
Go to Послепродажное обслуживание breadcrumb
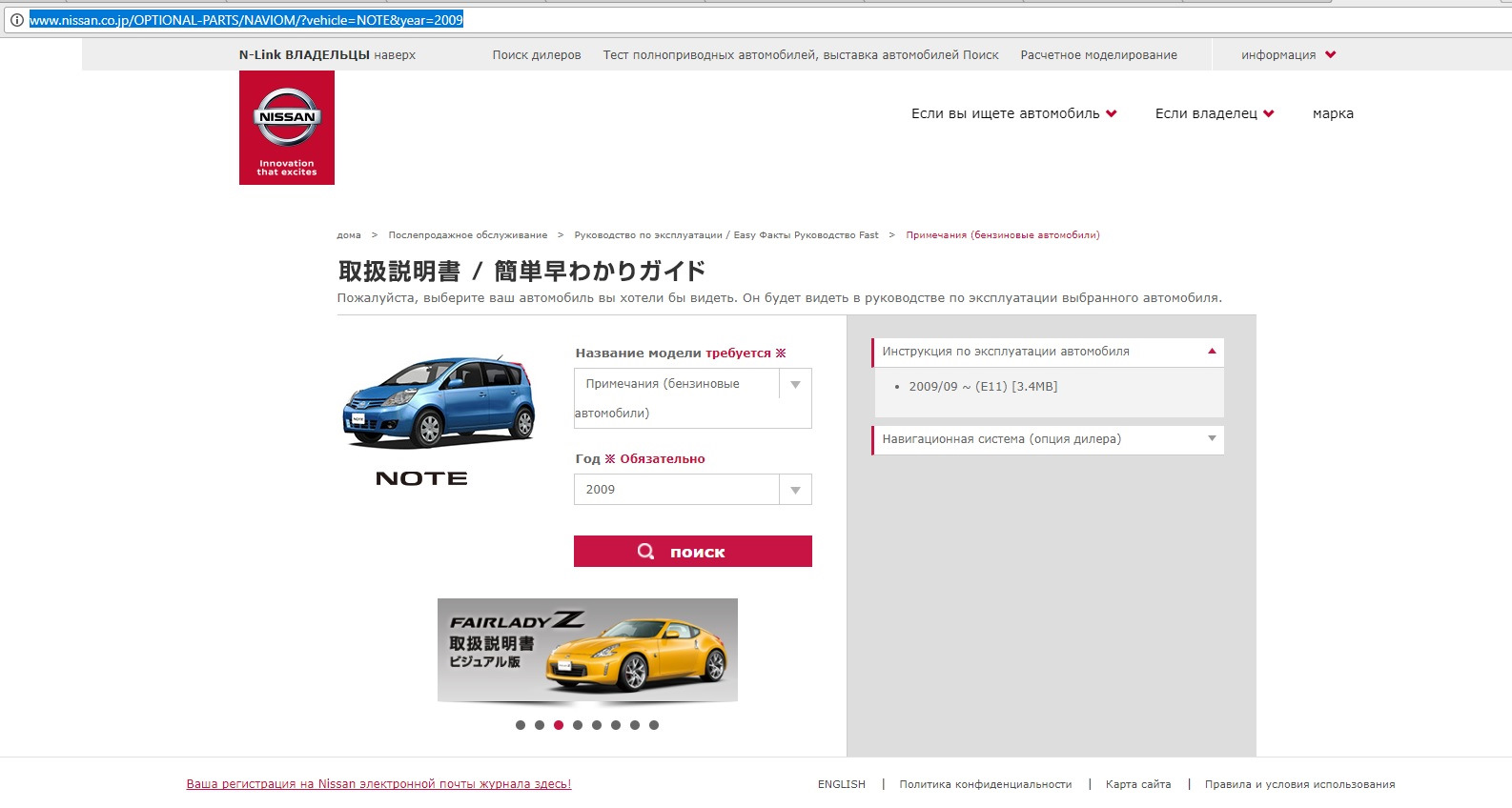pyautogui.click(x=467, y=235)
